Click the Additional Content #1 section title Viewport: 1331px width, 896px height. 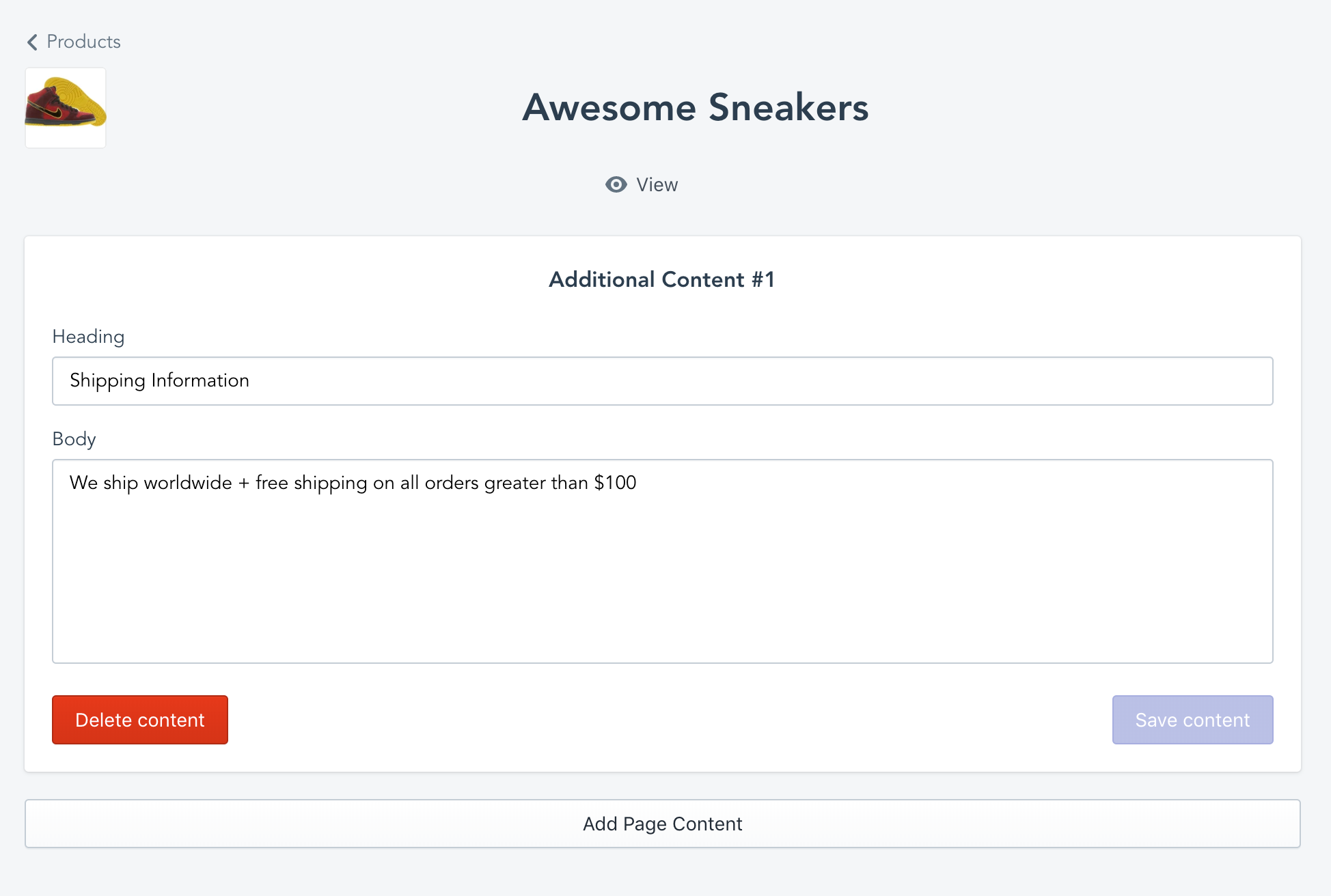(662, 279)
